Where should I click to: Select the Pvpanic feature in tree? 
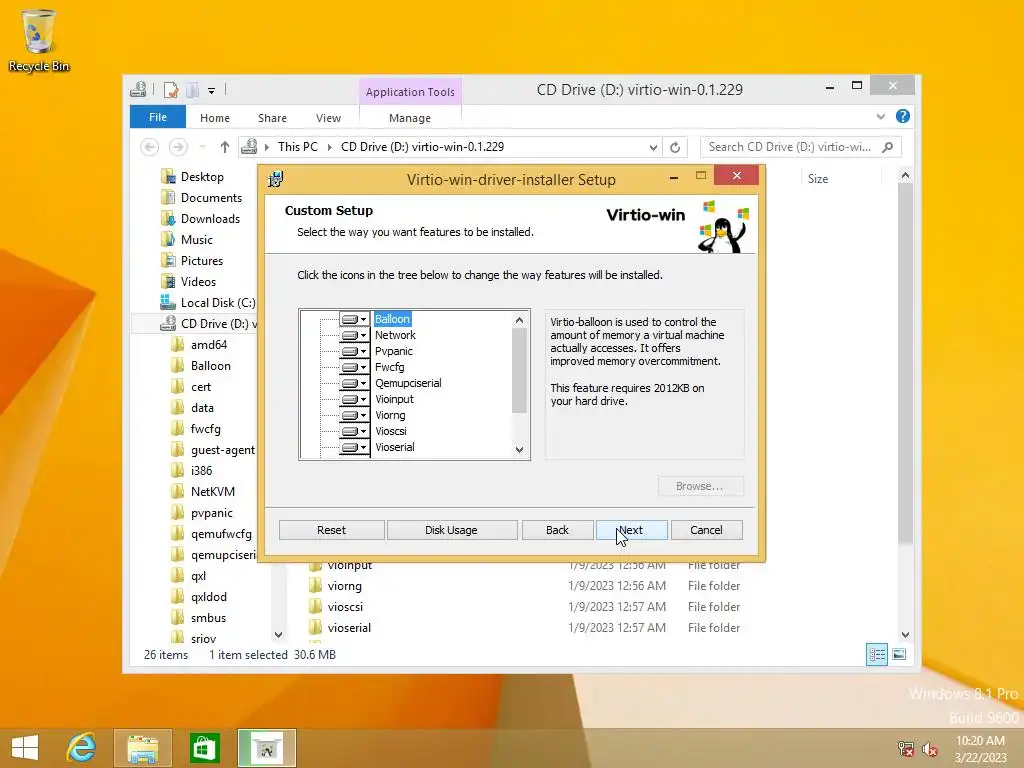click(x=394, y=351)
